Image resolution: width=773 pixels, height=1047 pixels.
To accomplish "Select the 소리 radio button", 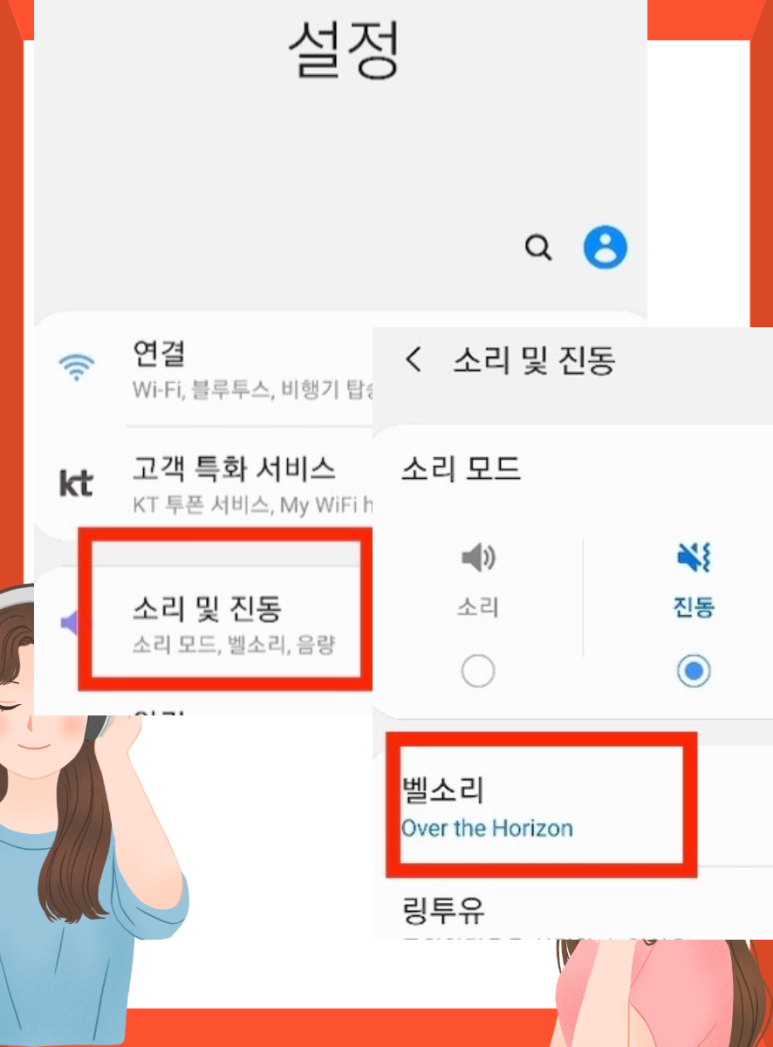I will [x=478, y=670].
